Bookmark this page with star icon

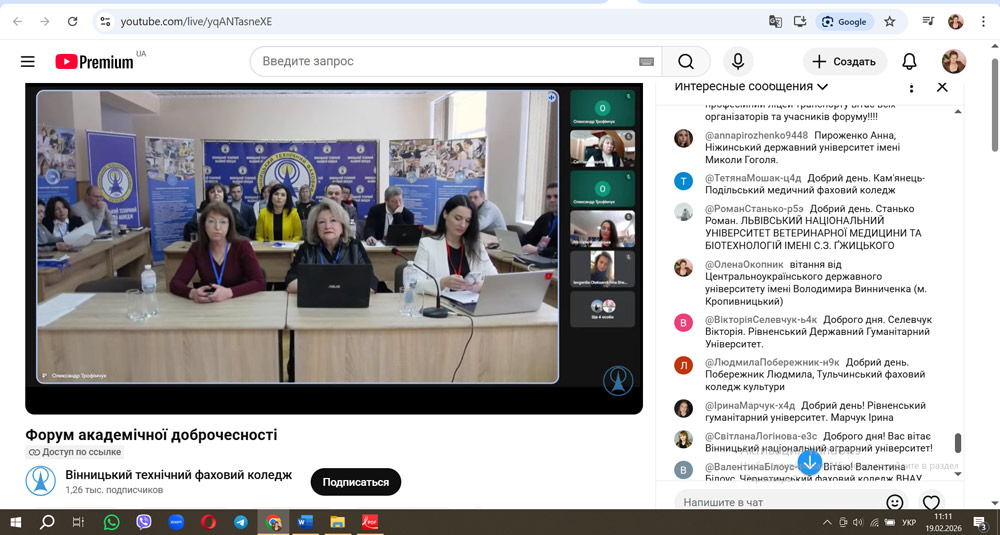889,21
